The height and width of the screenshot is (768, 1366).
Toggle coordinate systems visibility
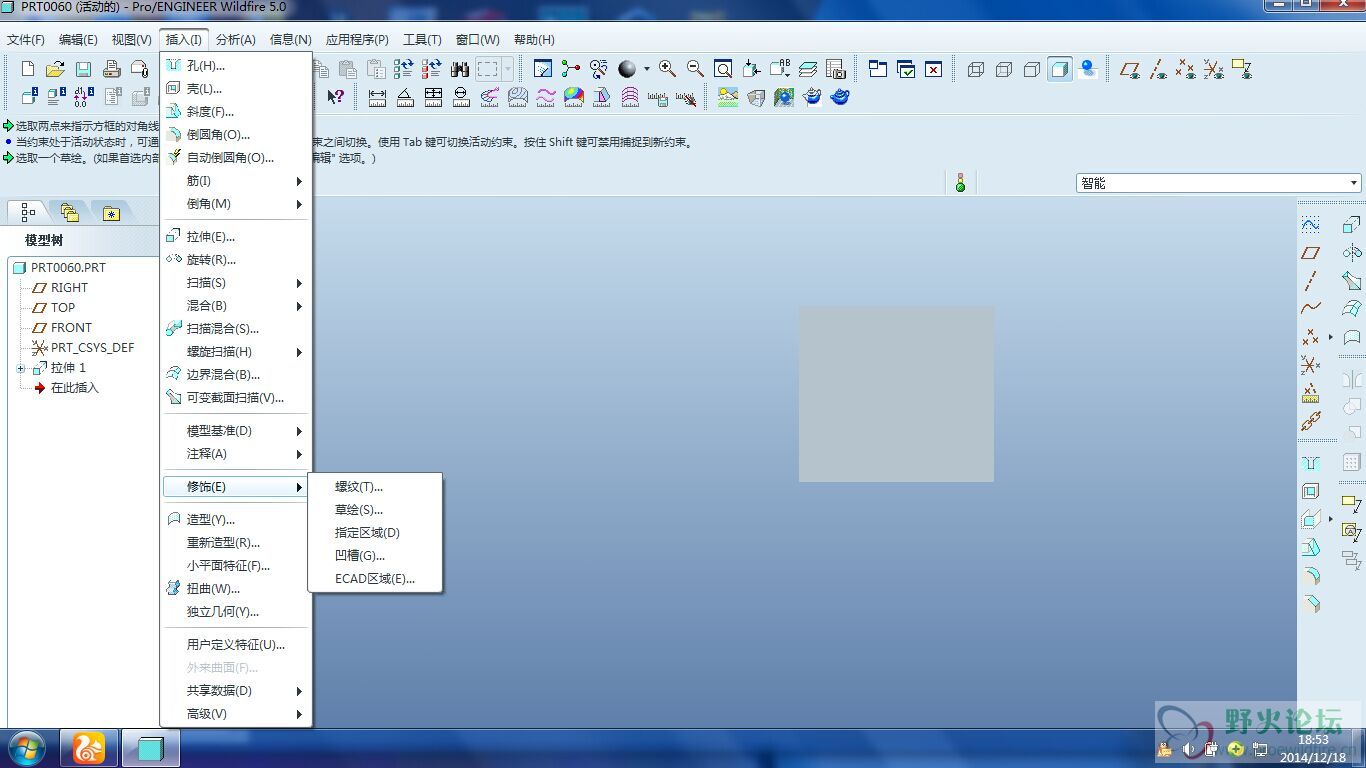(x=1214, y=69)
